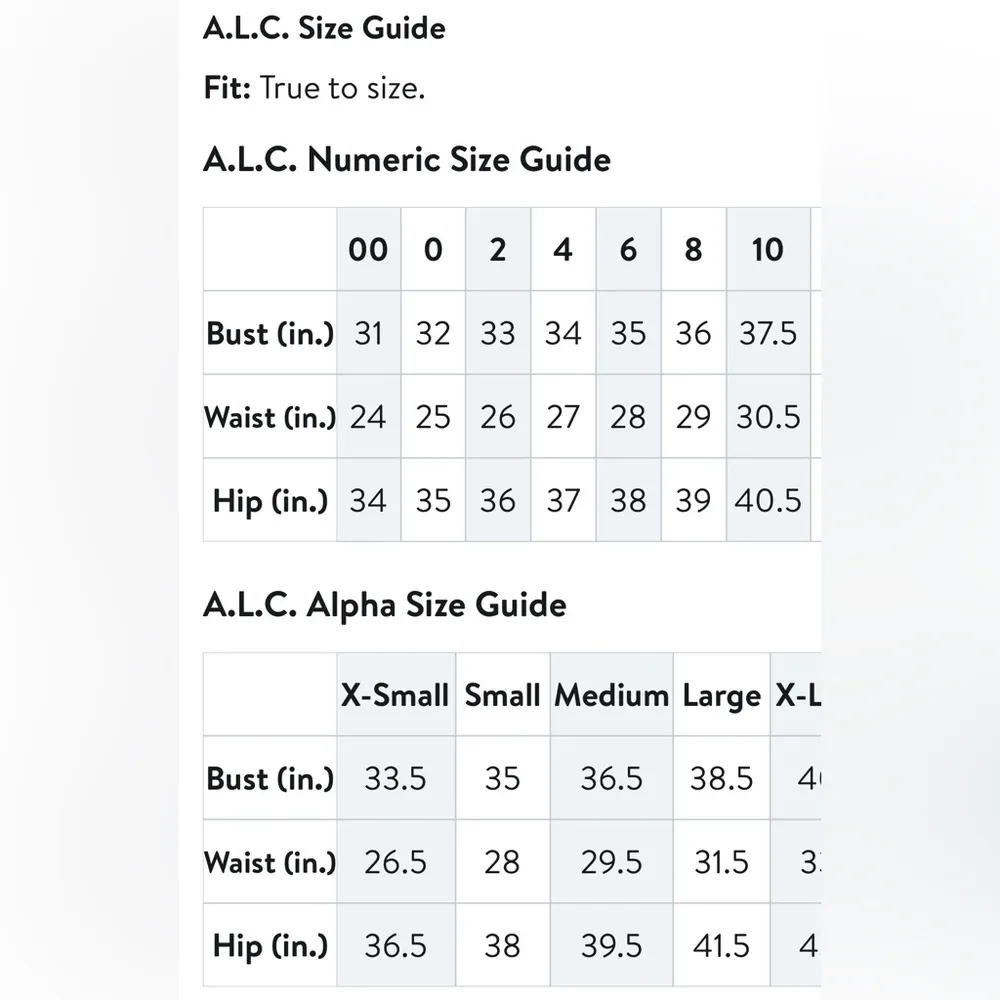This screenshot has height=1000, width=1000.
Task: Select the Large column header
Action: click(x=721, y=695)
